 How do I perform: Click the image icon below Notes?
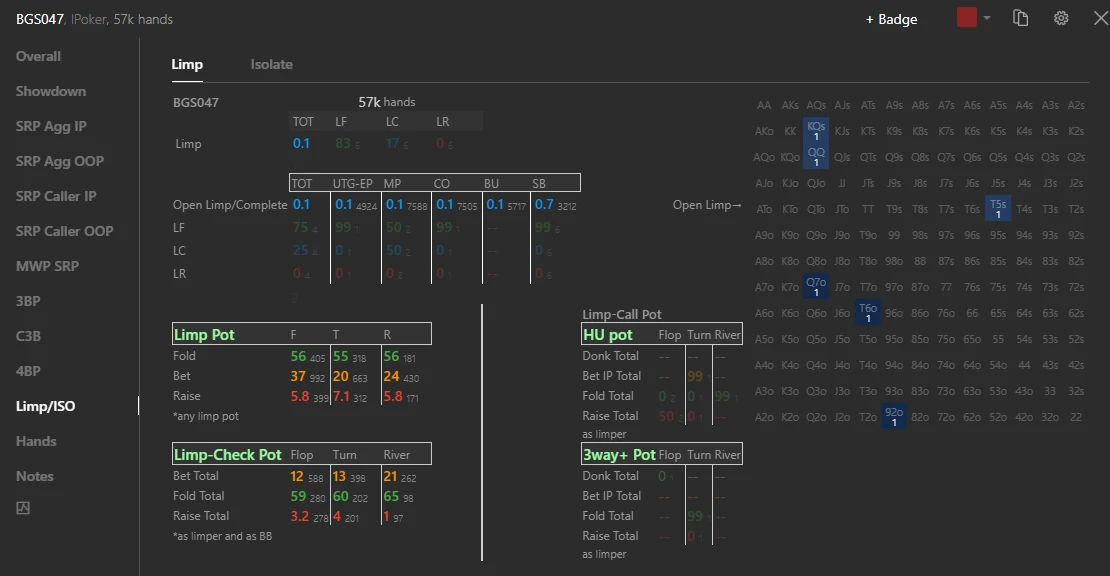coord(23,508)
